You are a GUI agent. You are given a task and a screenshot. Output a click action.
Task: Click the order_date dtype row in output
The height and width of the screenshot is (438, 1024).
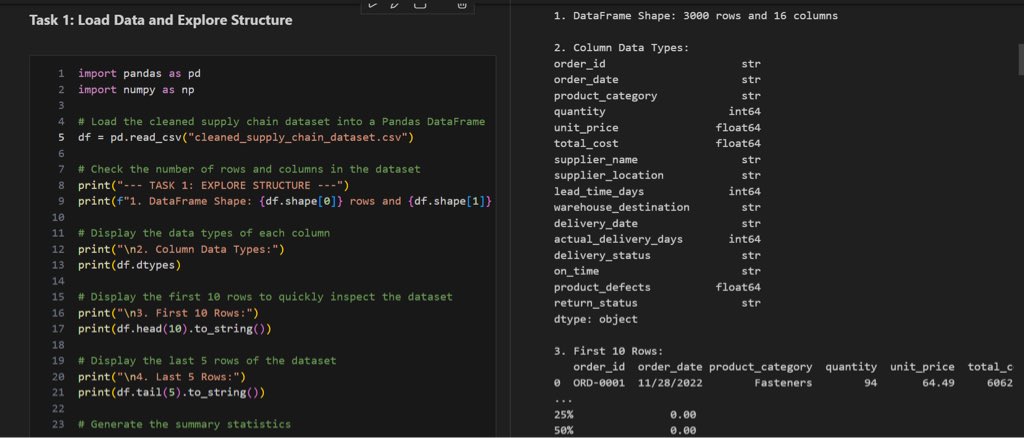pos(657,80)
